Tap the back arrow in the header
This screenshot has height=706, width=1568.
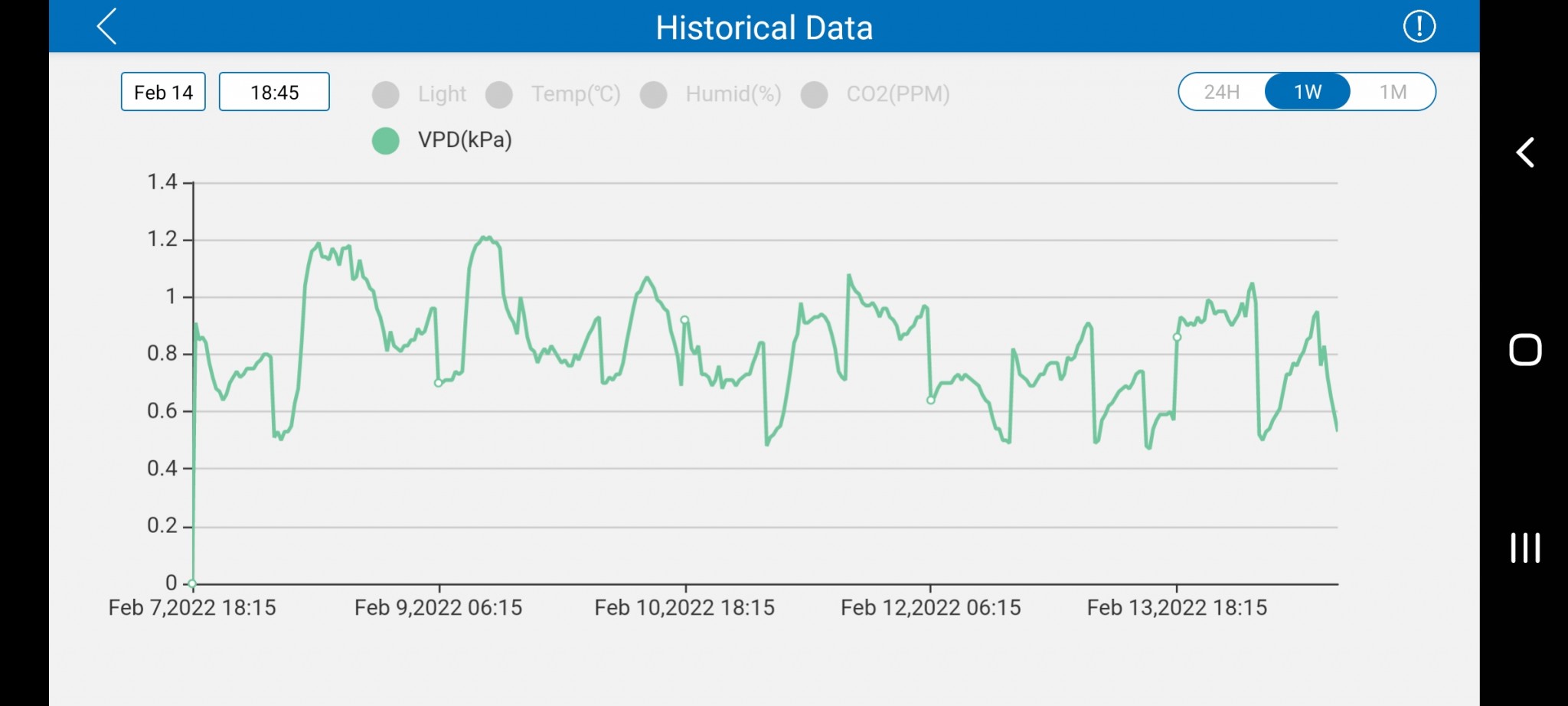coord(107,27)
